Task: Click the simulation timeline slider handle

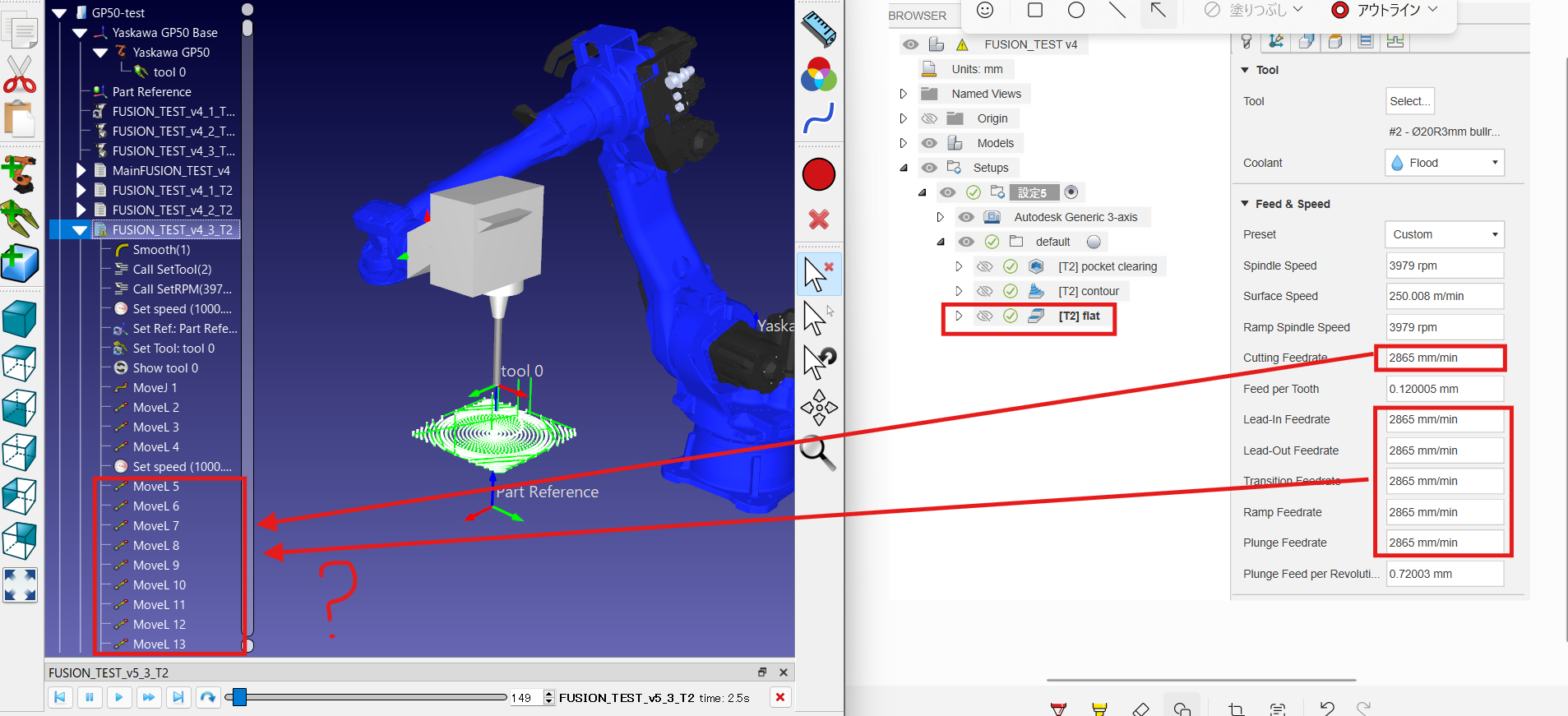Action: (x=239, y=697)
